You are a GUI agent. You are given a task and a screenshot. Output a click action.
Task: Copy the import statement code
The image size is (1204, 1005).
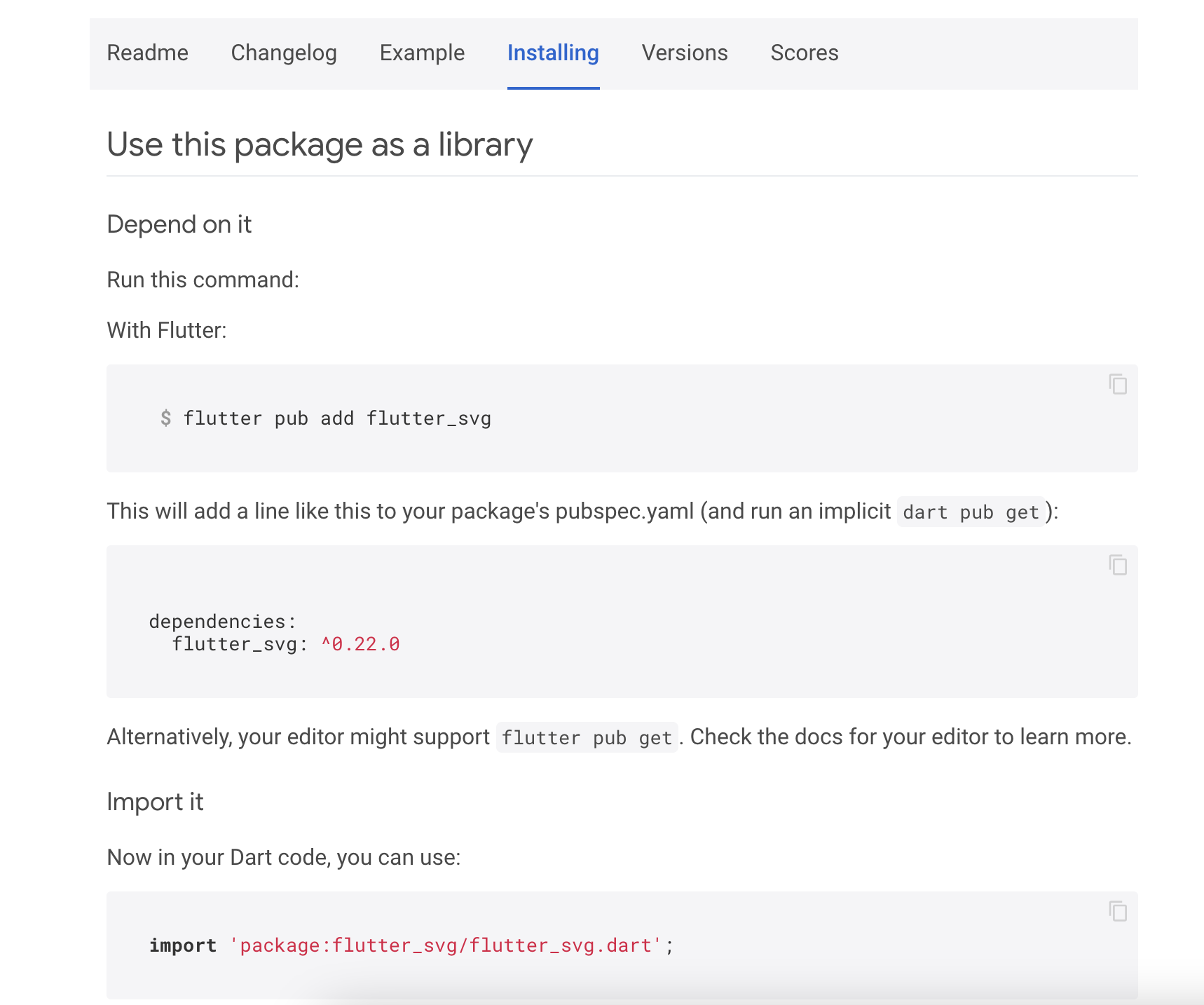[1118, 911]
